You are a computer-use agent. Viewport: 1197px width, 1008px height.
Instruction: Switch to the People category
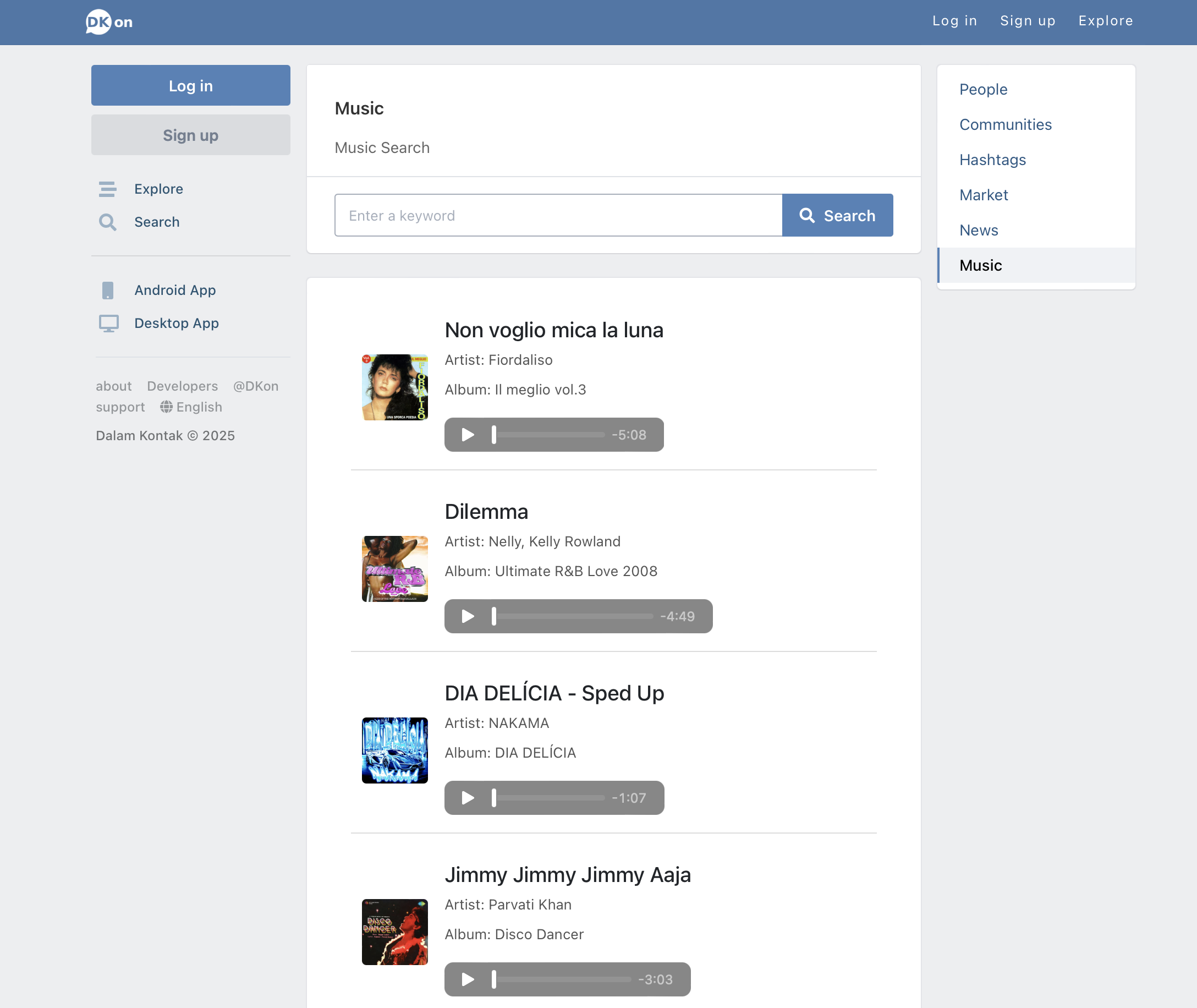[983, 90]
